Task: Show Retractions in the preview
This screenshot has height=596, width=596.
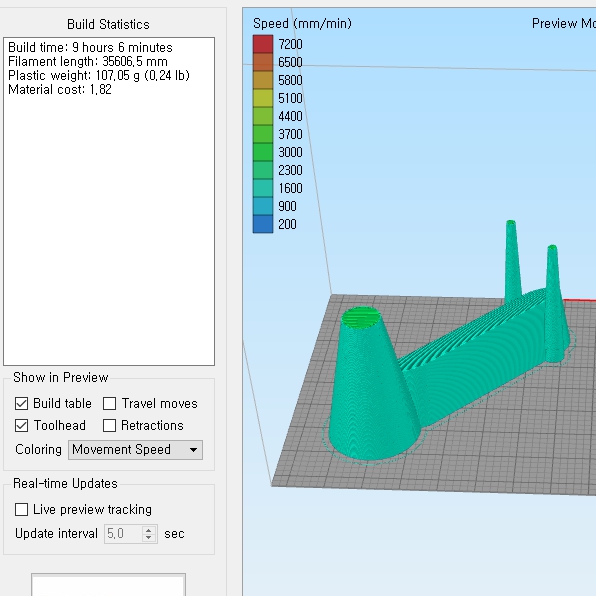Action: click(109, 425)
